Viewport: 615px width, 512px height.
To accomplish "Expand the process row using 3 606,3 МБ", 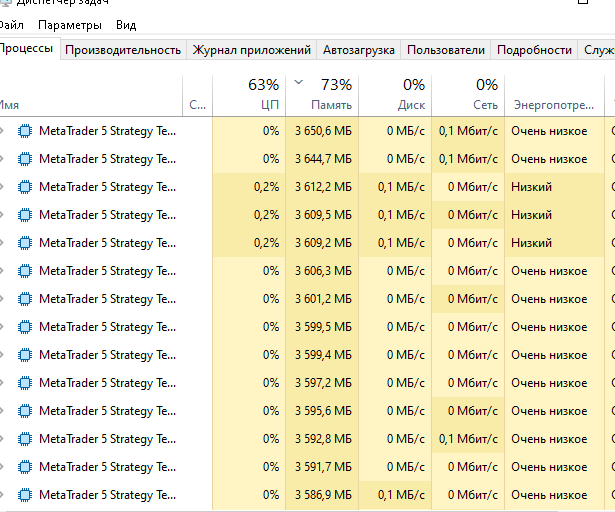I will pyautogui.click(x=2, y=271).
